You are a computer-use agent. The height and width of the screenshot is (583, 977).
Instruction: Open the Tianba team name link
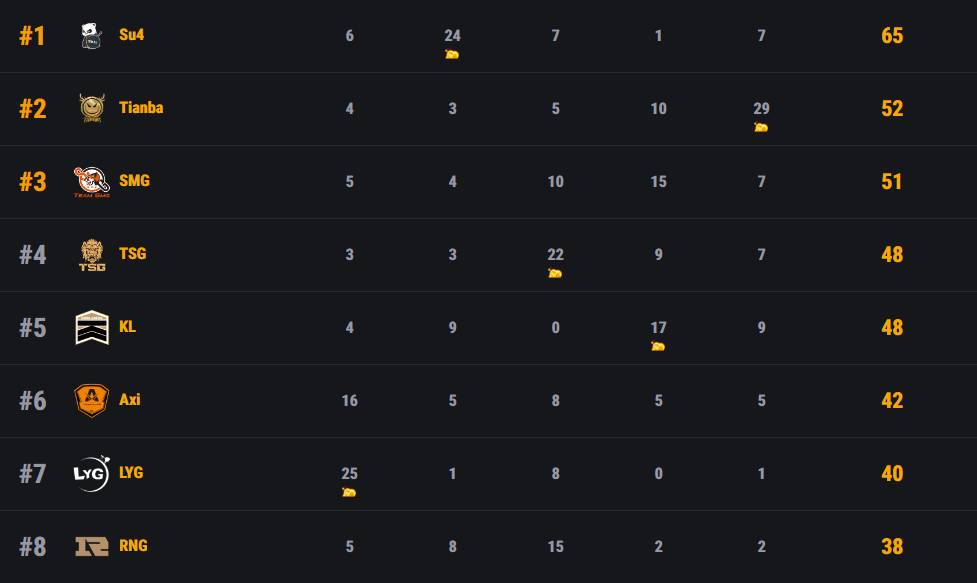coord(141,108)
